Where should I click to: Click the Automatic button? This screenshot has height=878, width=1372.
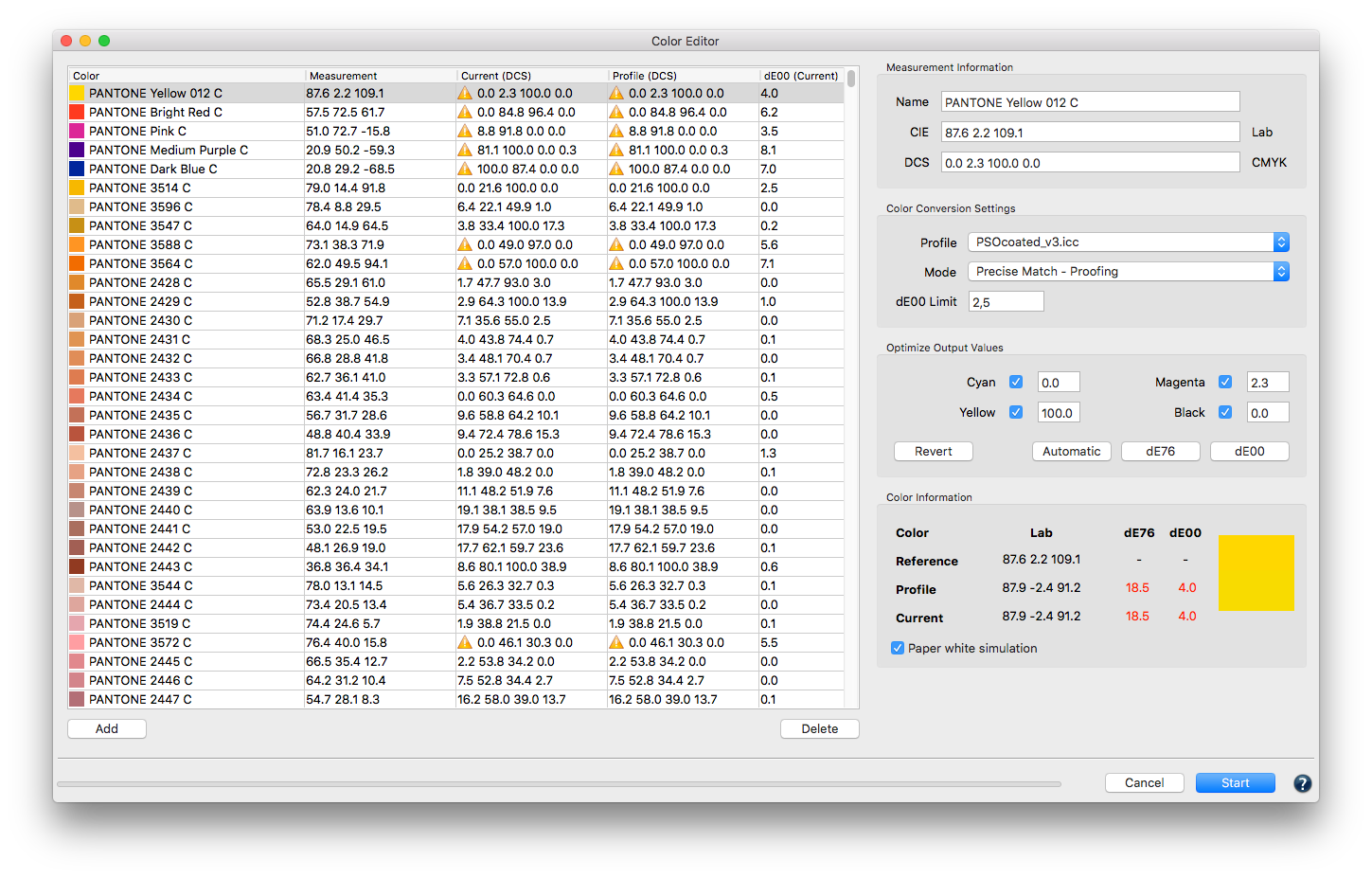pos(1072,451)
